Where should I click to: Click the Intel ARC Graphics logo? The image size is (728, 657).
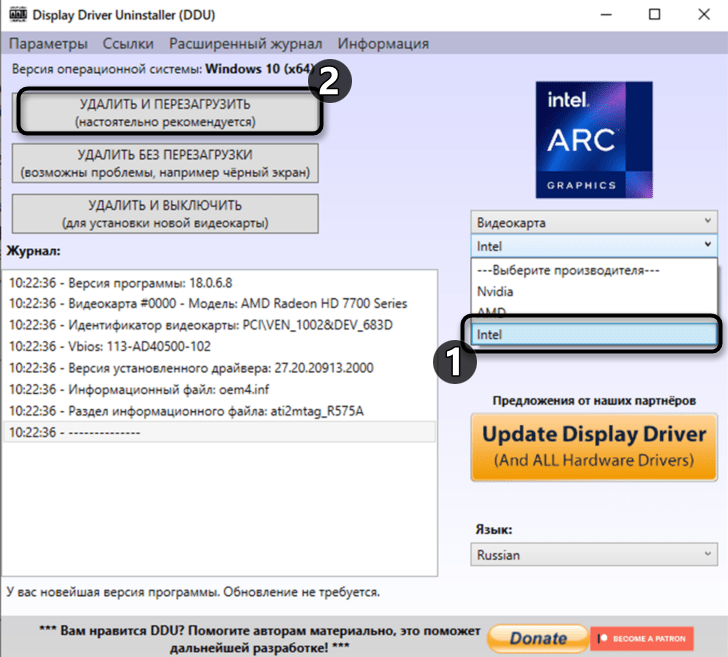[594, 140]
